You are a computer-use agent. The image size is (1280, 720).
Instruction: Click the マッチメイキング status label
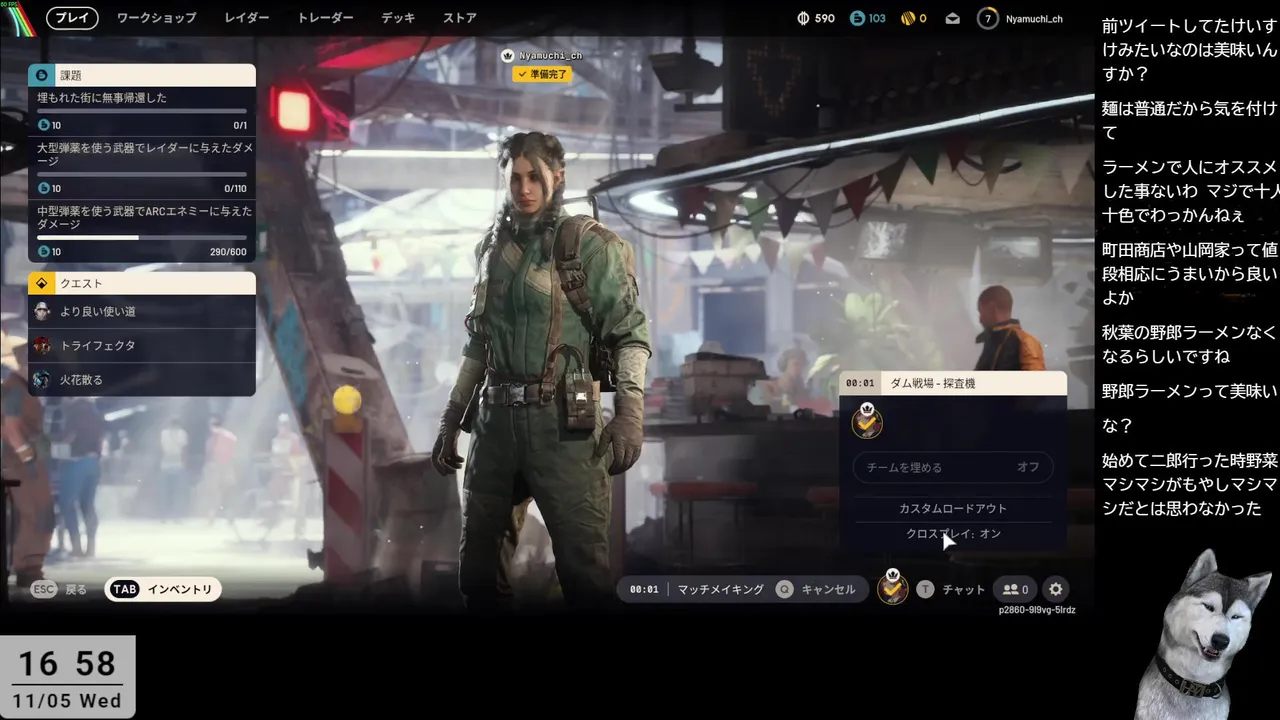click(x=720, y=589)
